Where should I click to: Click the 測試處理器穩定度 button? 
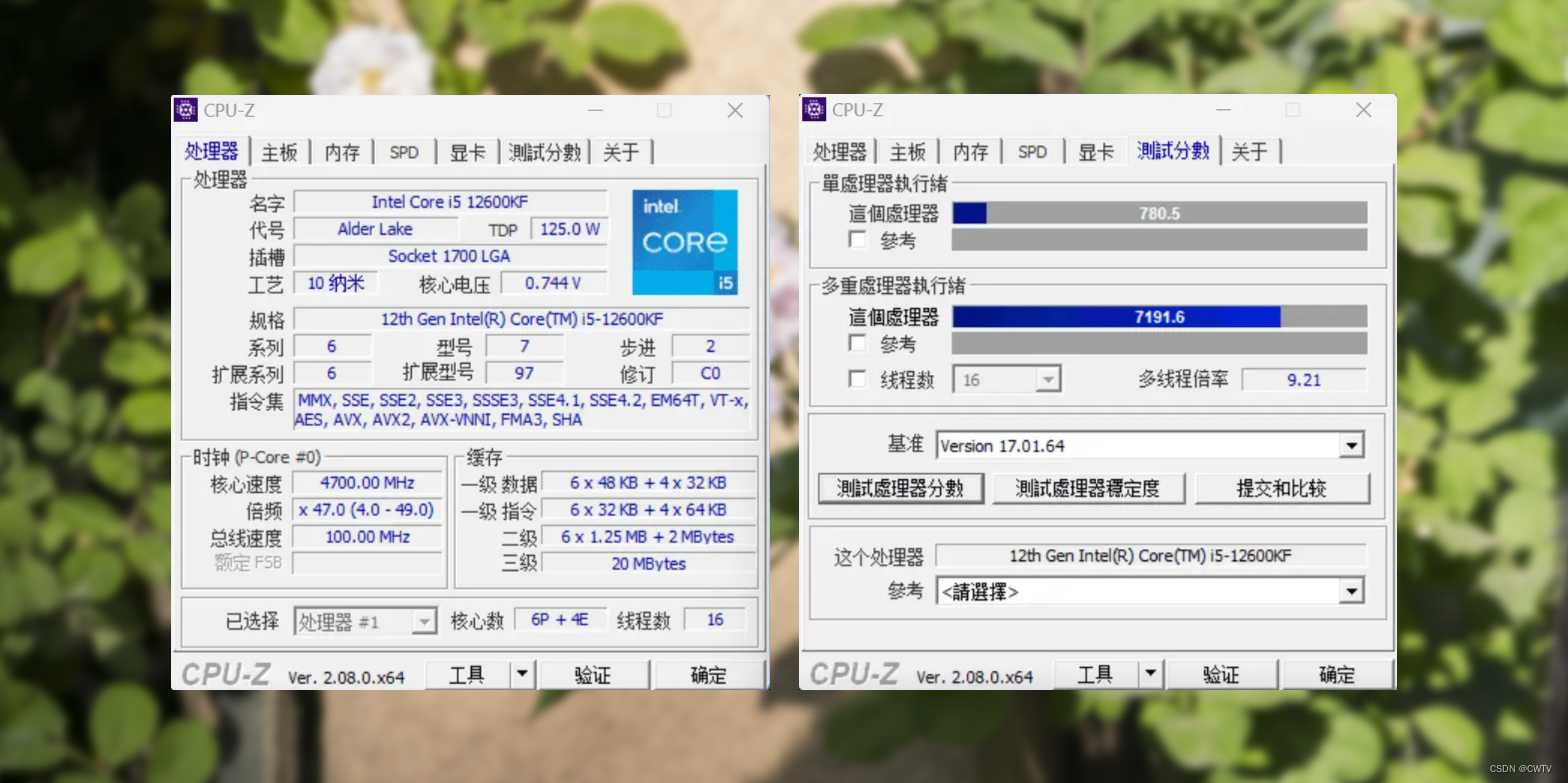pos(1088,488)
